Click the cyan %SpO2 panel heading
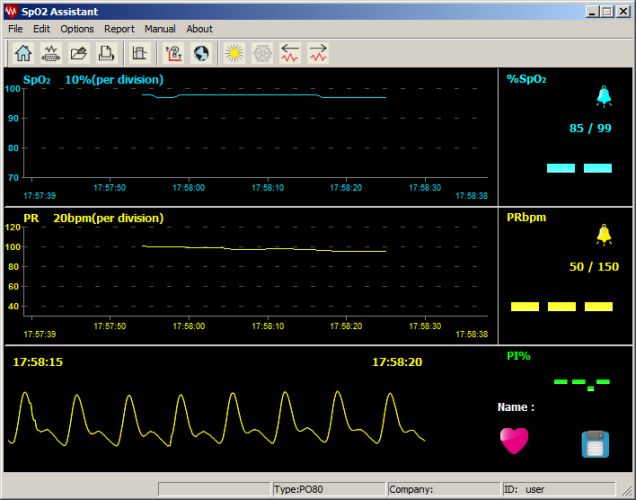 (x=526, y=79)
